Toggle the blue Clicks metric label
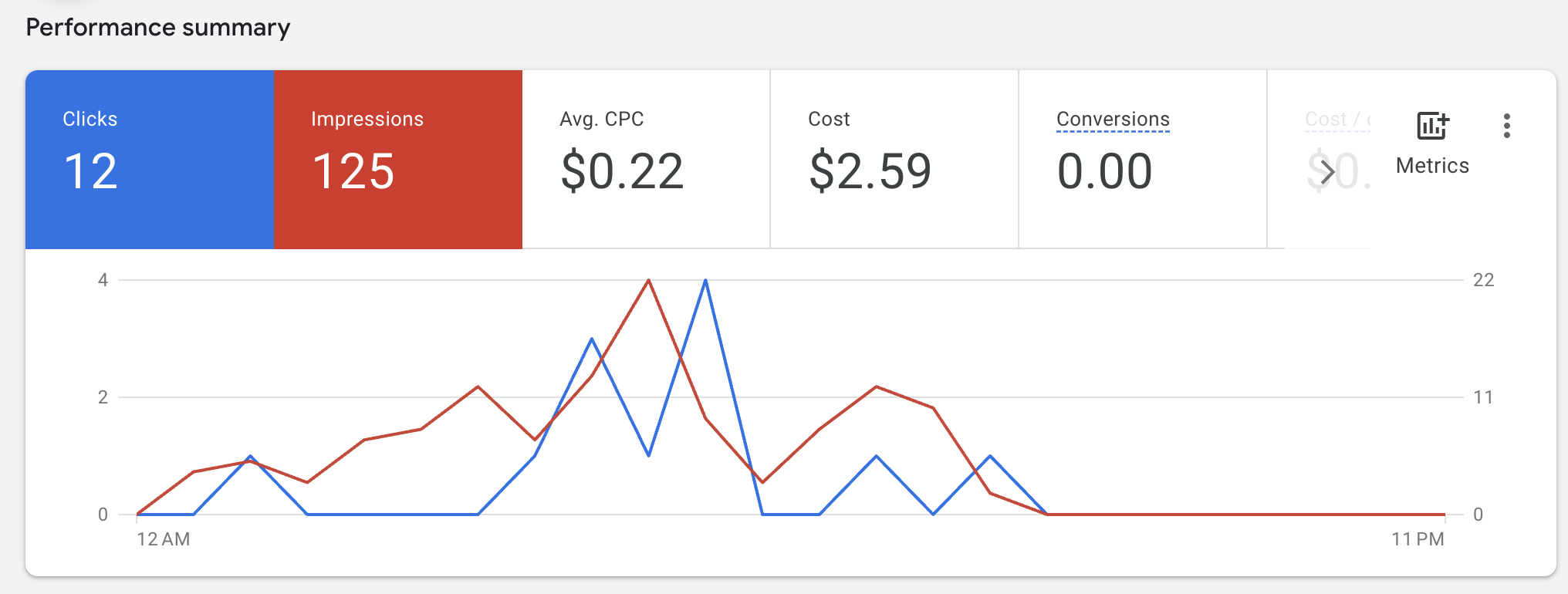The width and height of the screenshot is (1568, 594). point(90,119)
